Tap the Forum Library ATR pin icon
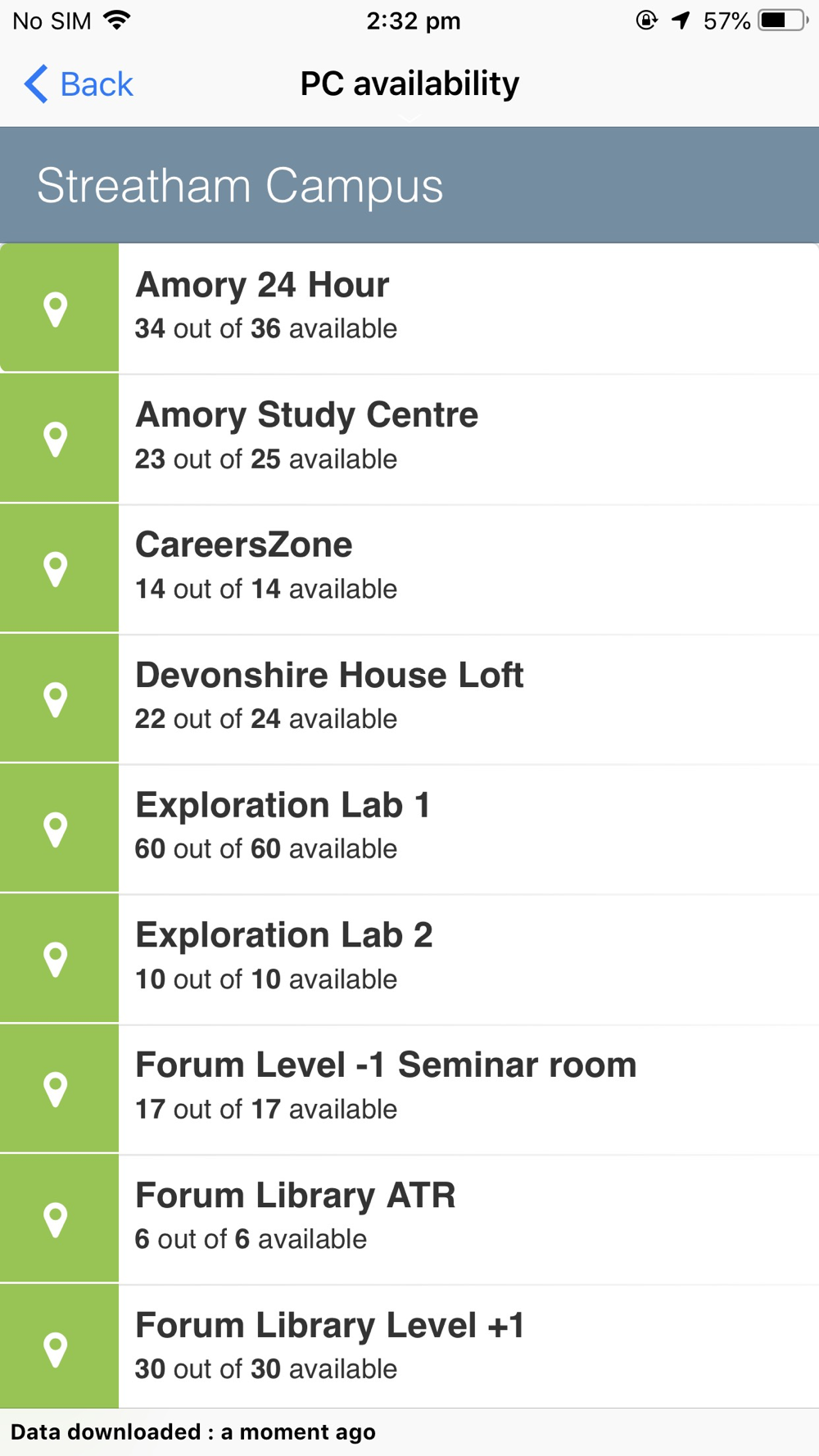 click(56, 1220)
